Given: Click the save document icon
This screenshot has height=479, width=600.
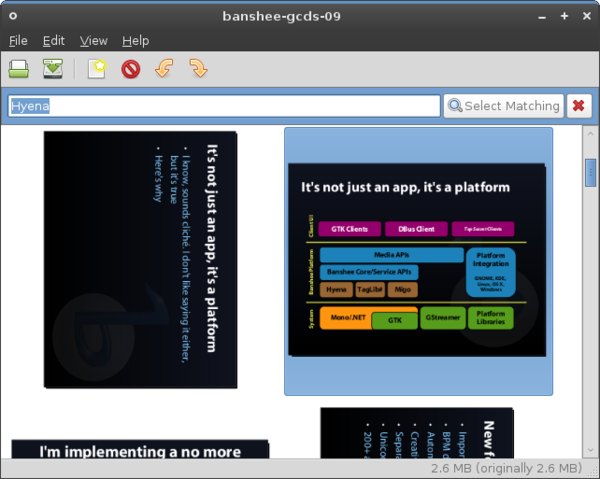Looking at the screenshot, I should (x=53, y=69).
